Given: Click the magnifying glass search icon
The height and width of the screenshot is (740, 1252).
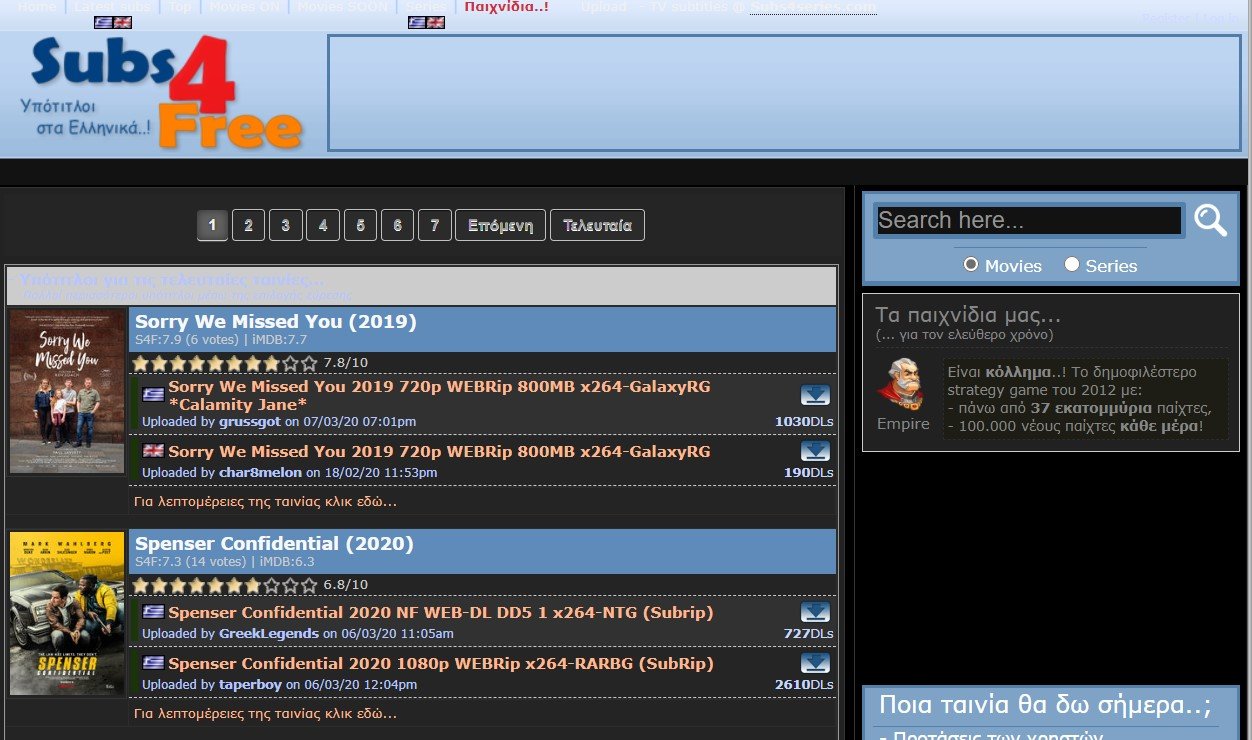Looking at the screenshot, I should click(1211, 220).
